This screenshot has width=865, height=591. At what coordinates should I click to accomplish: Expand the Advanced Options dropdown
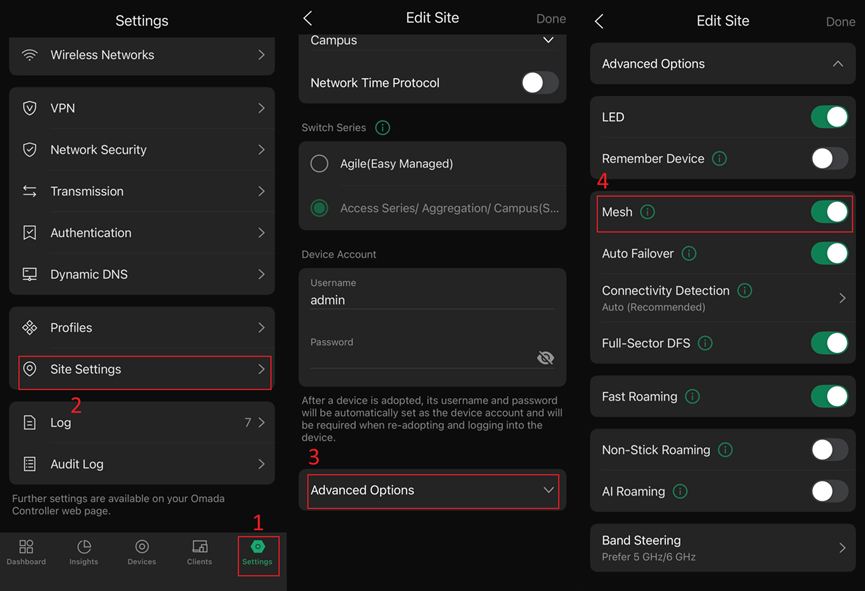(432, 490)
